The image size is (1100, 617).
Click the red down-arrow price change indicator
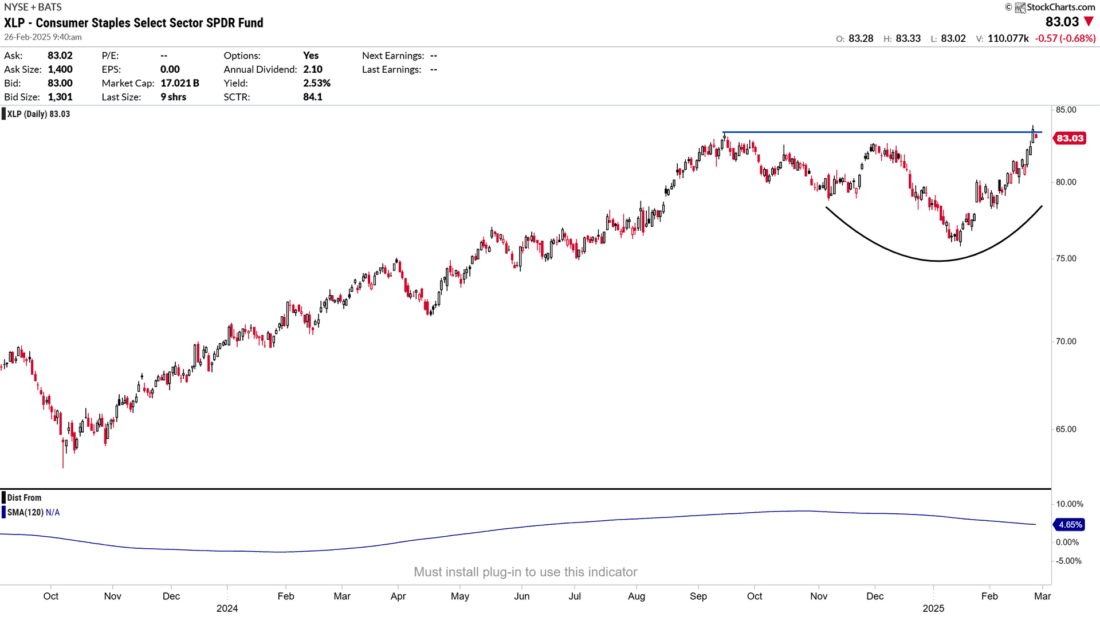tap(1088, 21)
